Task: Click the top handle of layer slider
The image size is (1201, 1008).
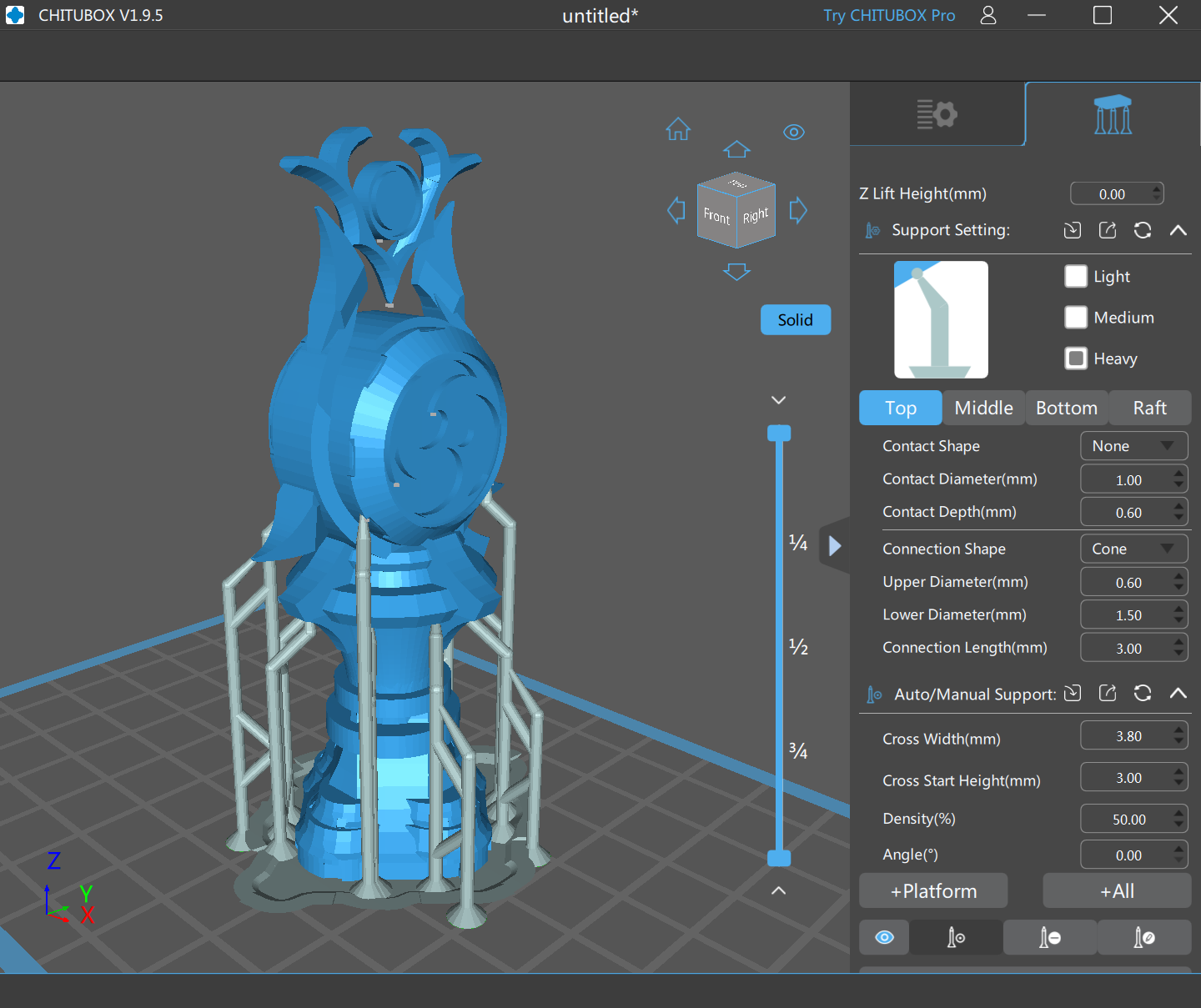Action: (x=779, y=433)
